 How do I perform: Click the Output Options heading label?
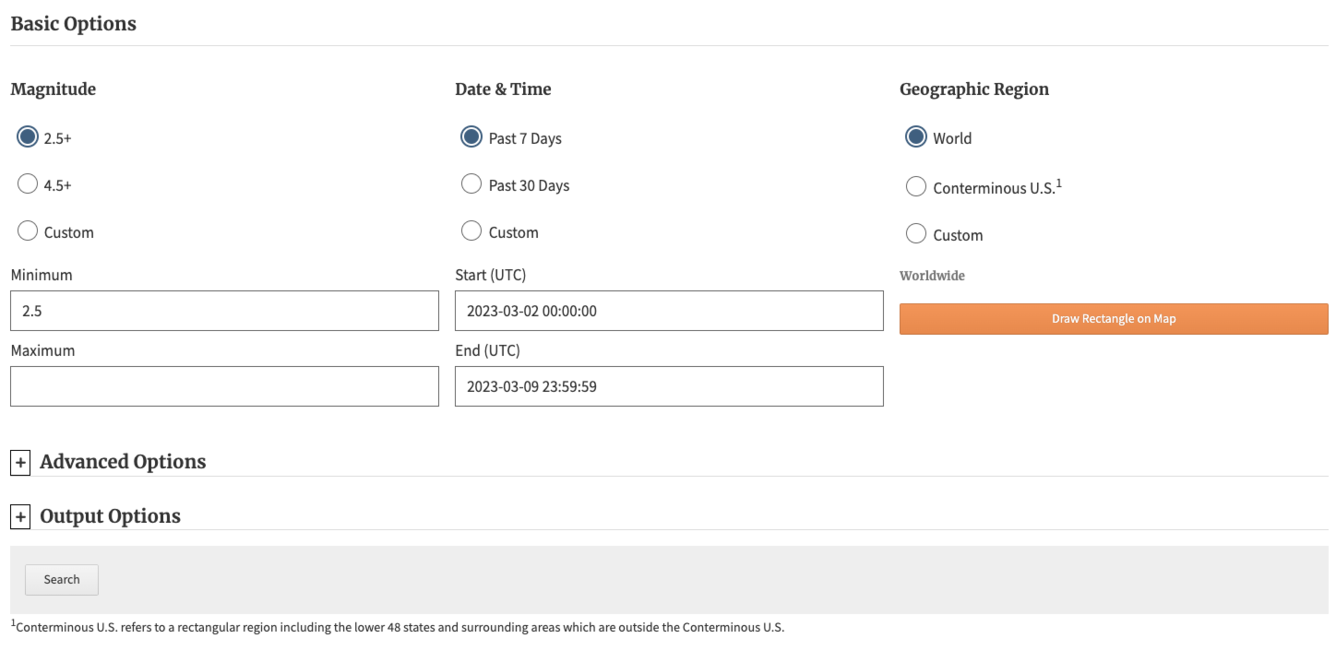[x=110, y=515]
